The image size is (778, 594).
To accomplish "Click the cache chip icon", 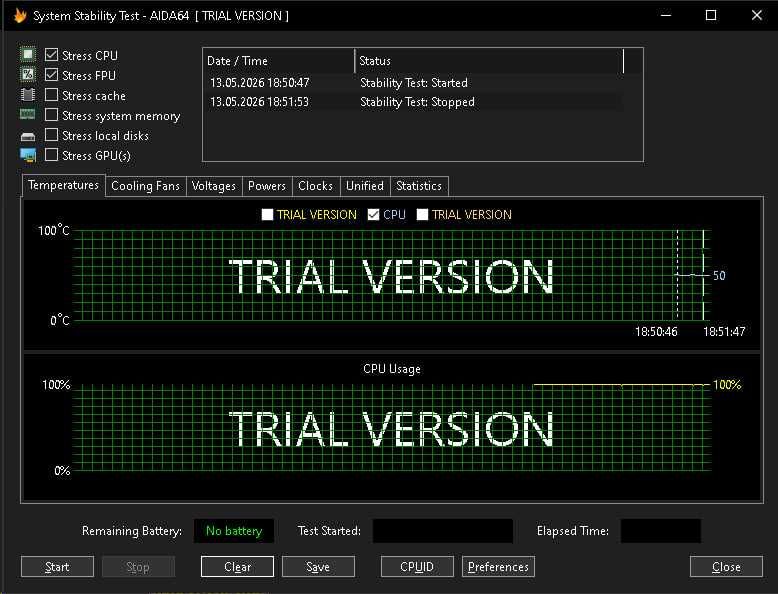I will point(28,94).
